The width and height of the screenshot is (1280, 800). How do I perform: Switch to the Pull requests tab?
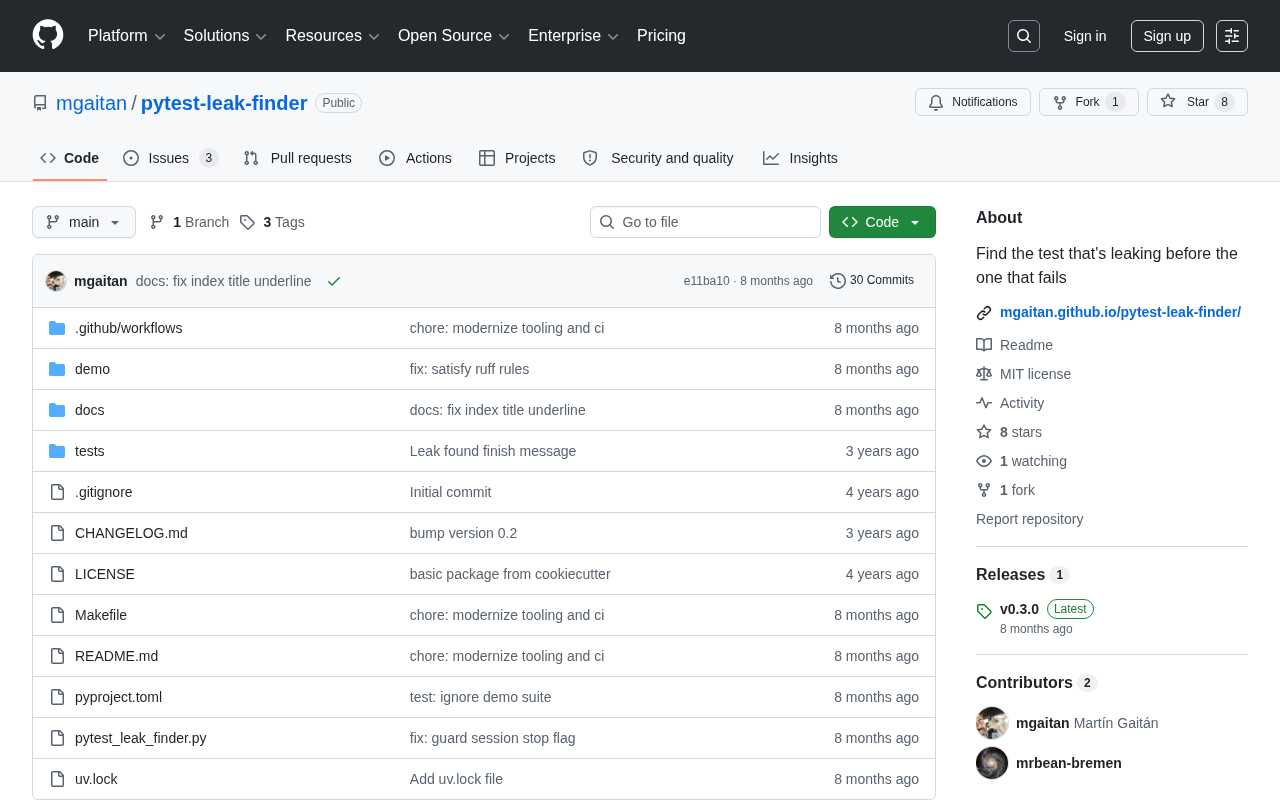(297, 158)
